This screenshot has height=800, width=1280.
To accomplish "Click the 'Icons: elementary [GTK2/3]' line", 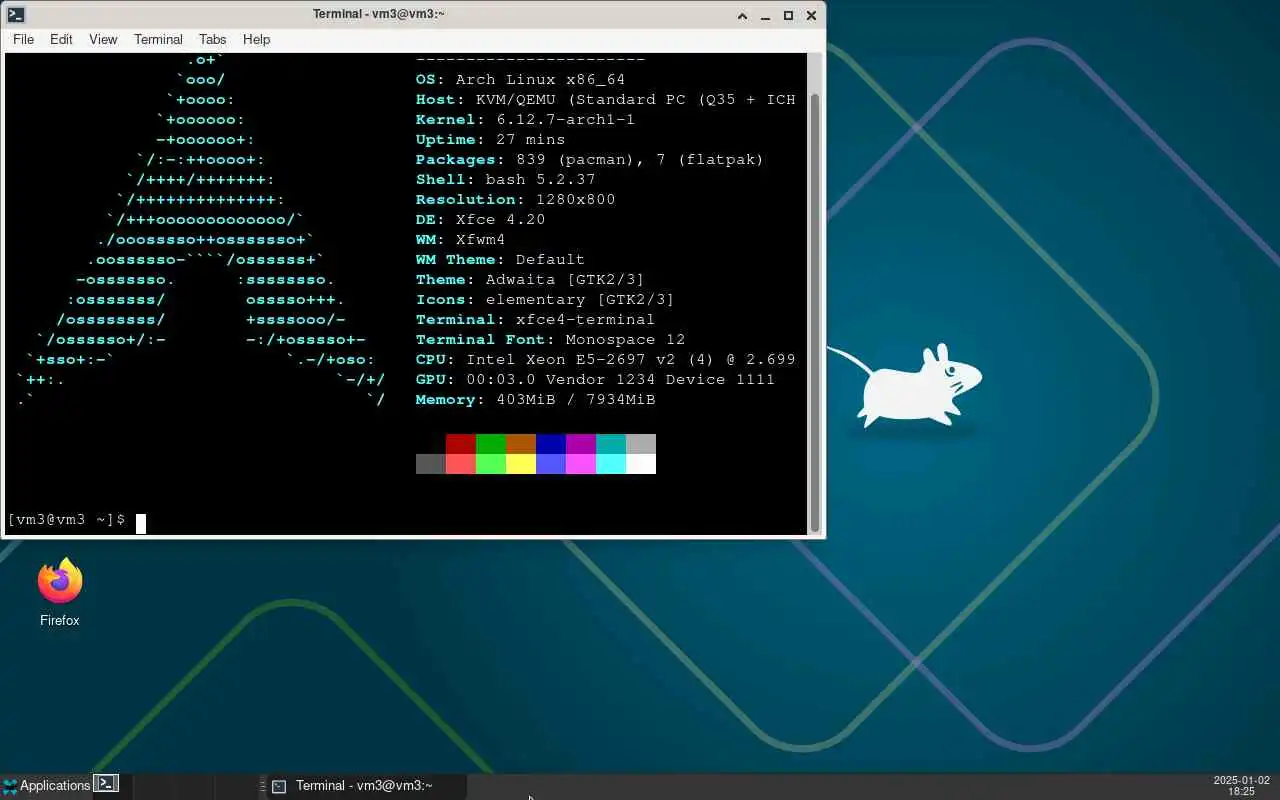I will (x=546, y=300).
